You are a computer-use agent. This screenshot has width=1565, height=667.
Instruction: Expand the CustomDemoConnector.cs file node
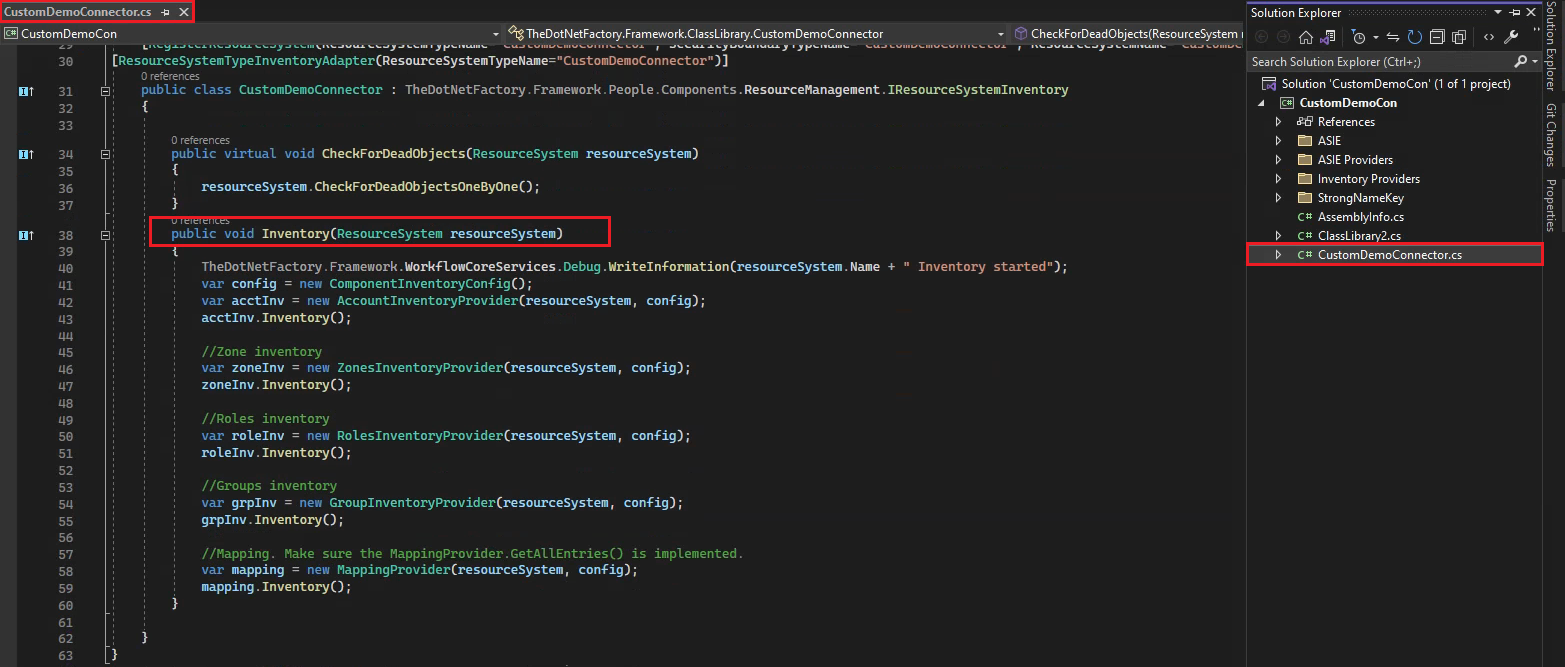1278,255
